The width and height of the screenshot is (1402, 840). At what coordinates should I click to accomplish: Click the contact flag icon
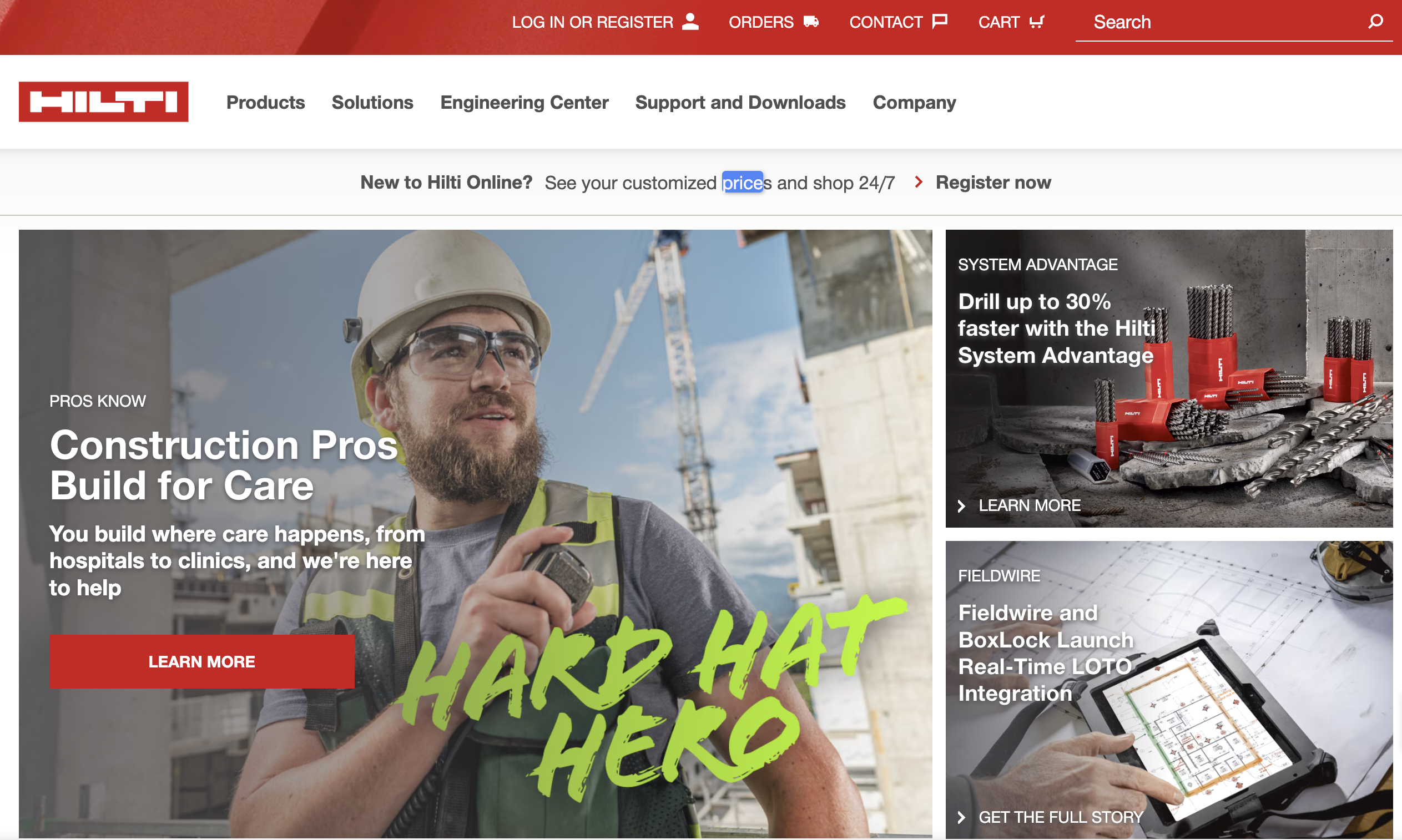click(x=940, y=22)
